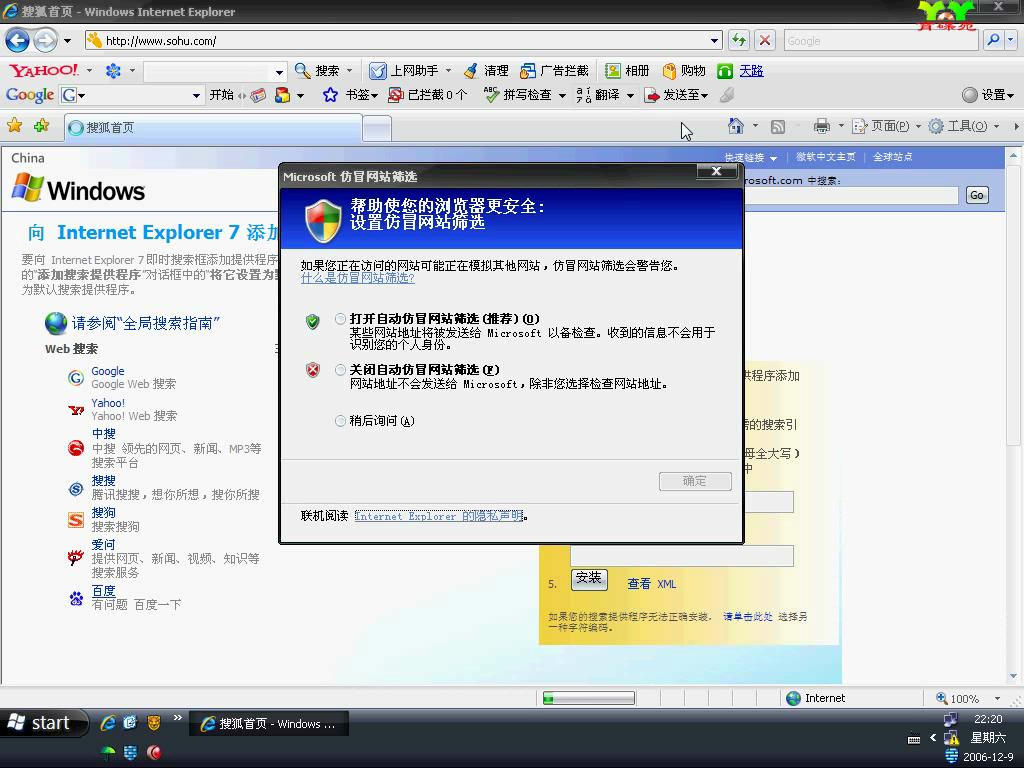Click the RSS feeds icon

pyautogui.click(x=778, y=127)
